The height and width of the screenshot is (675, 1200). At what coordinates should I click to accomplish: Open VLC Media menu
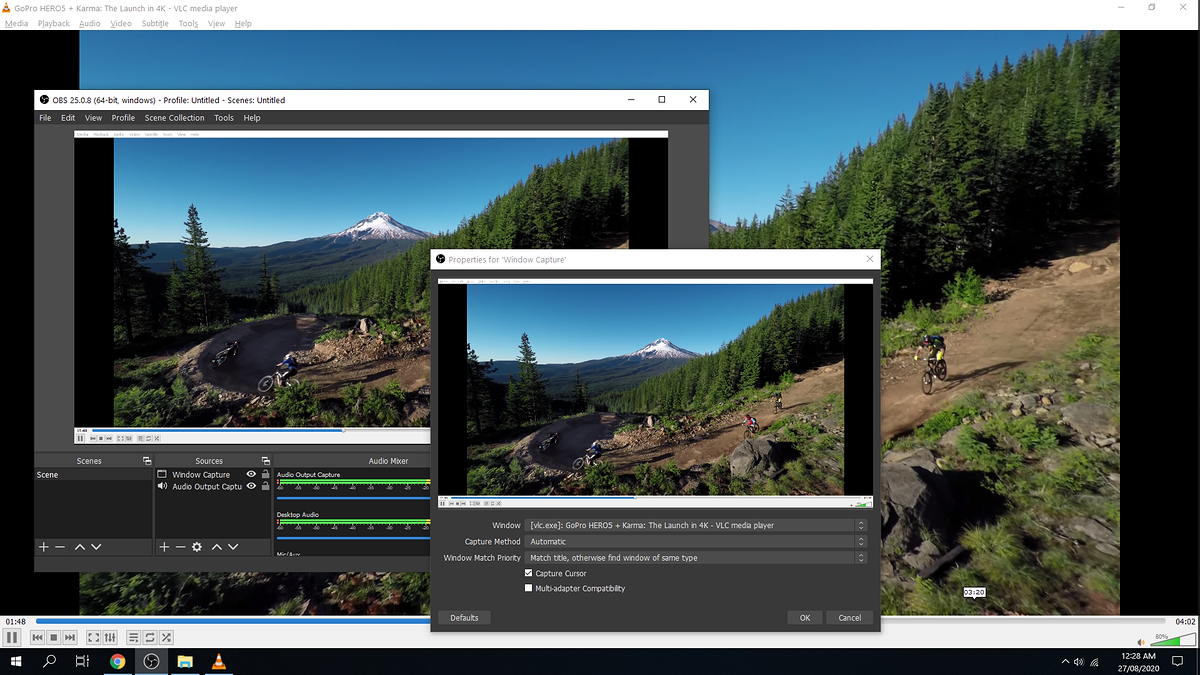pyautogui.click(x=16, y=23)
